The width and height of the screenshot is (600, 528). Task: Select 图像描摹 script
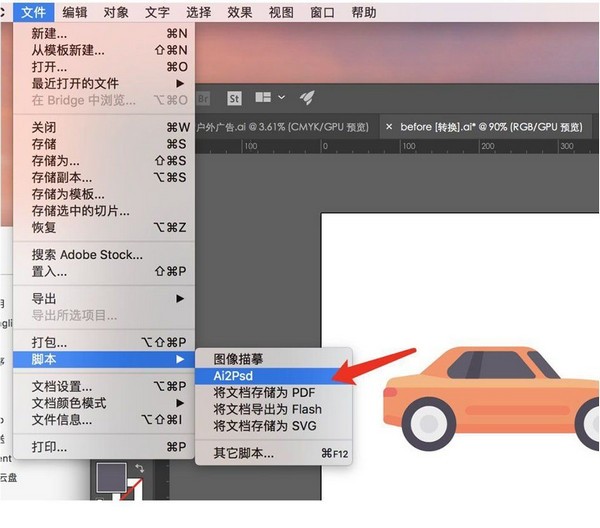click(273, 359)
